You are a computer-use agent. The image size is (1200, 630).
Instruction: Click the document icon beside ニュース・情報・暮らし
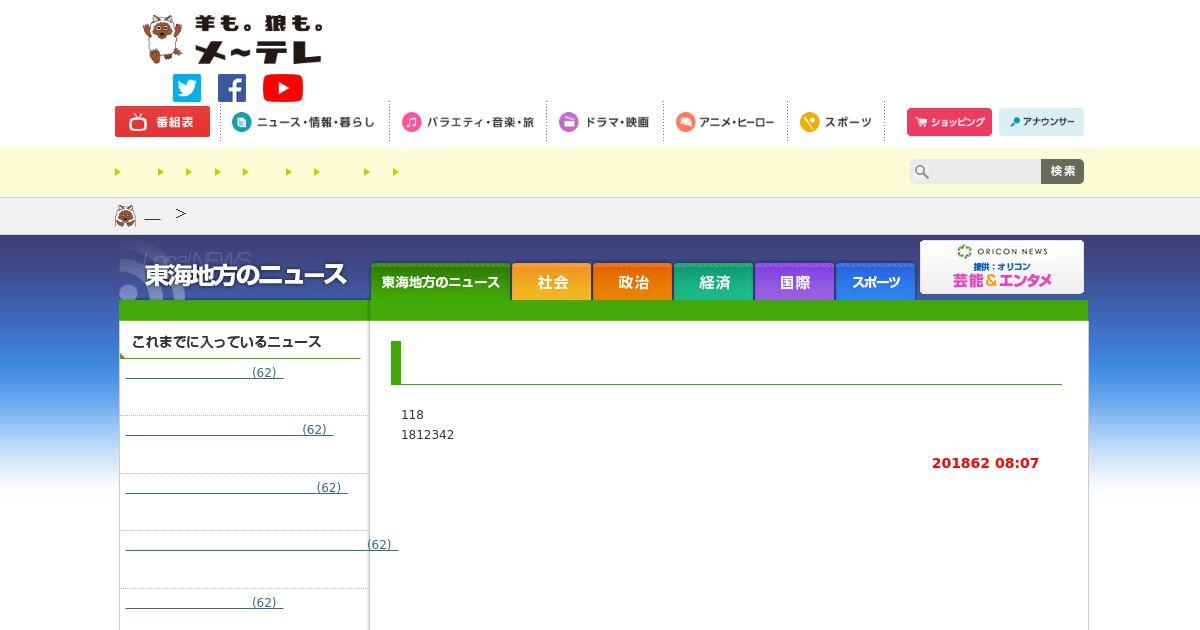(242, 122)
